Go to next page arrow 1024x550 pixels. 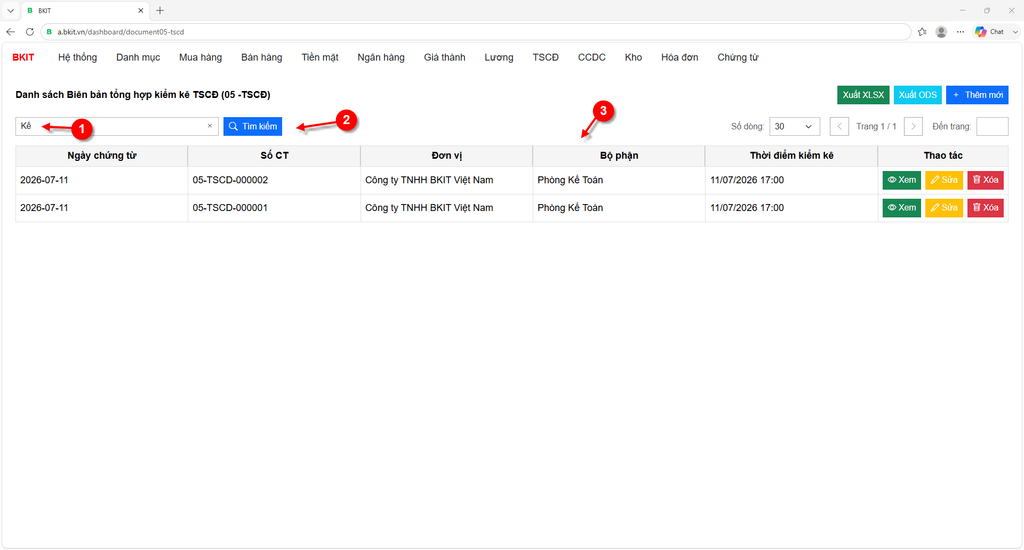pyautogui.click(x=913, y=126)
